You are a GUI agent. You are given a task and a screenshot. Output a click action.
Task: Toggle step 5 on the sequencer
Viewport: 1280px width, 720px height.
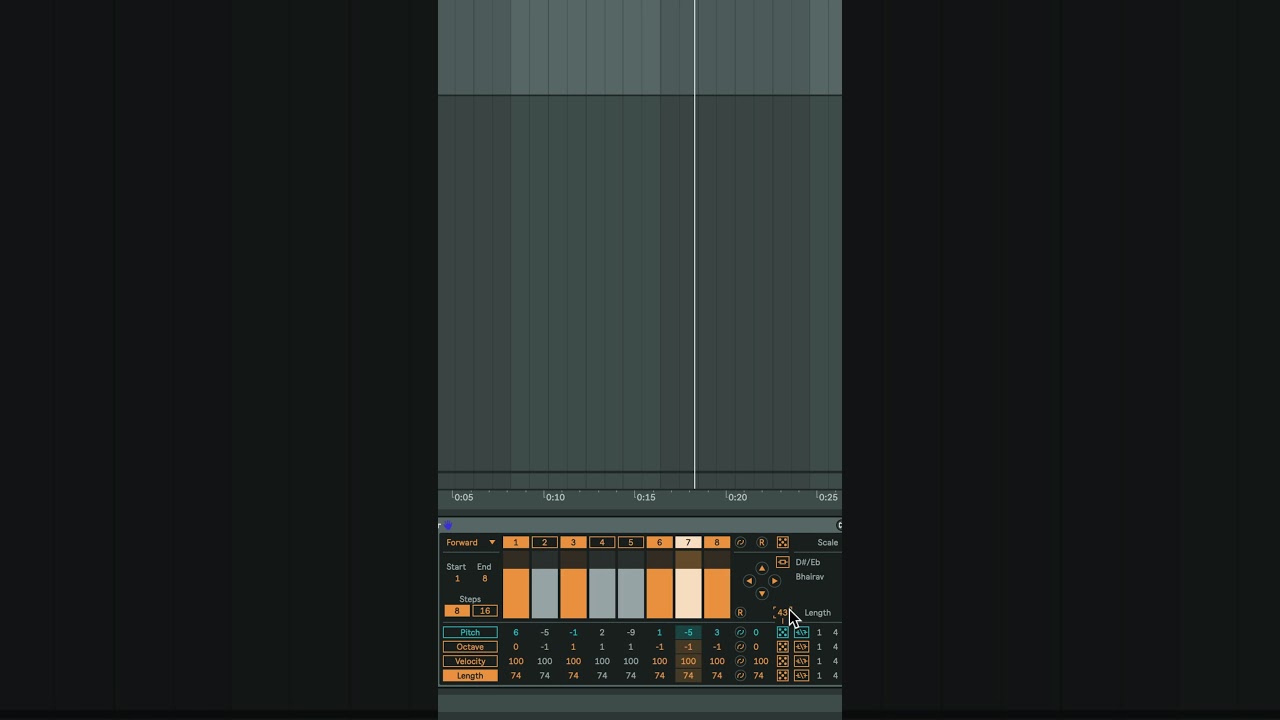[x=630, y=542]
